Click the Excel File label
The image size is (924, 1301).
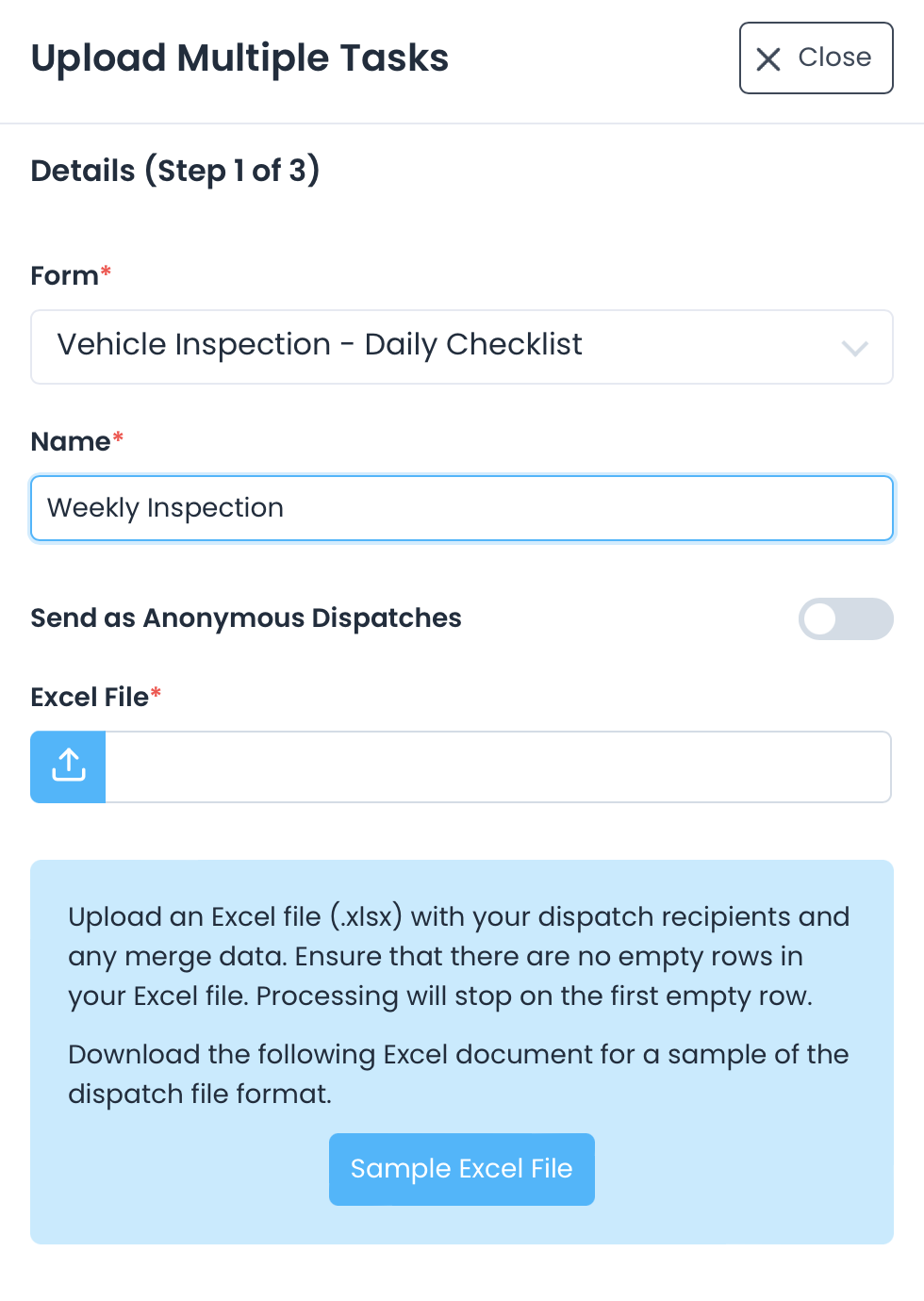[88, 697]
